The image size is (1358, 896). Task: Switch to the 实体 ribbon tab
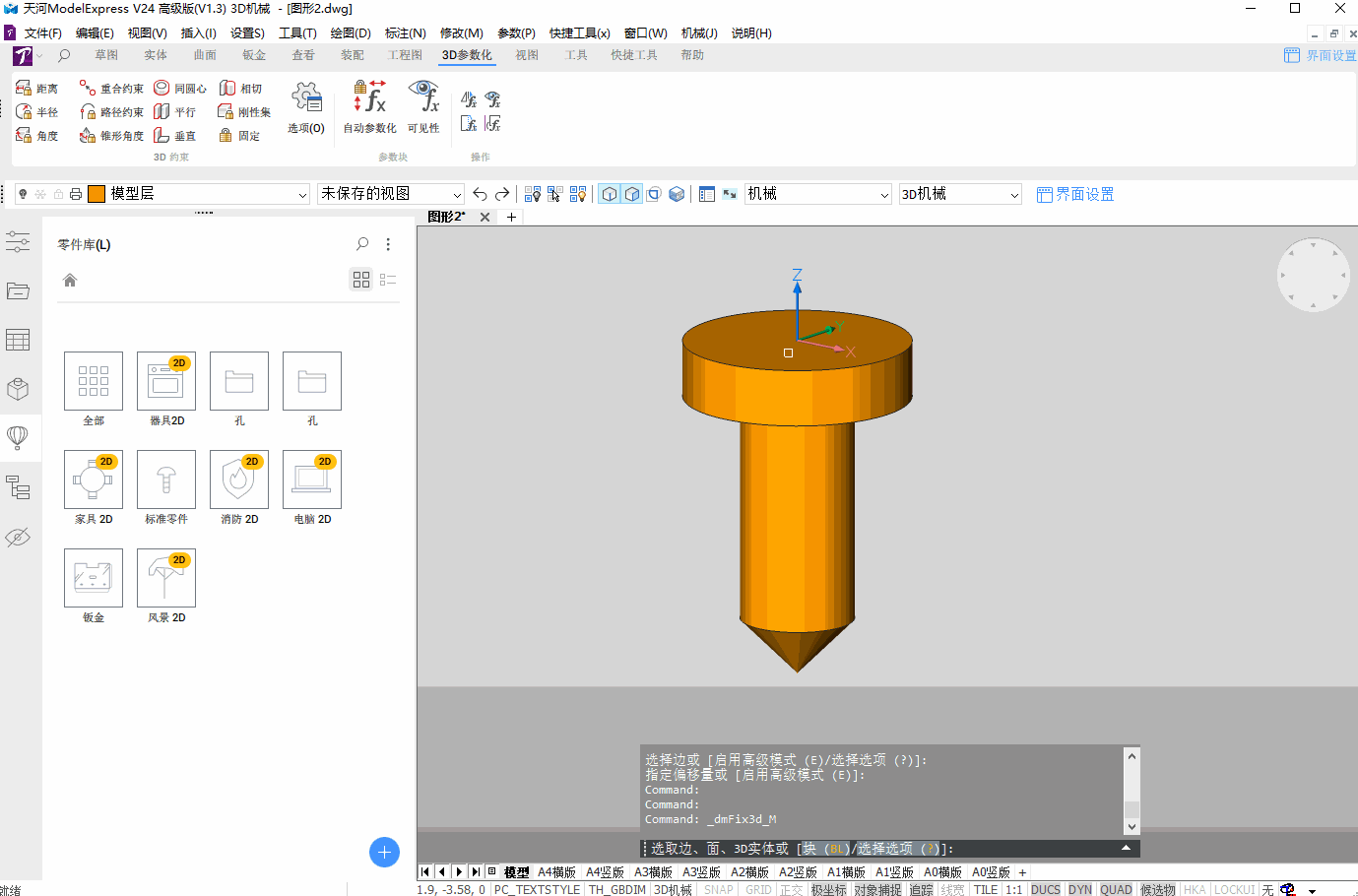[156, 55]
